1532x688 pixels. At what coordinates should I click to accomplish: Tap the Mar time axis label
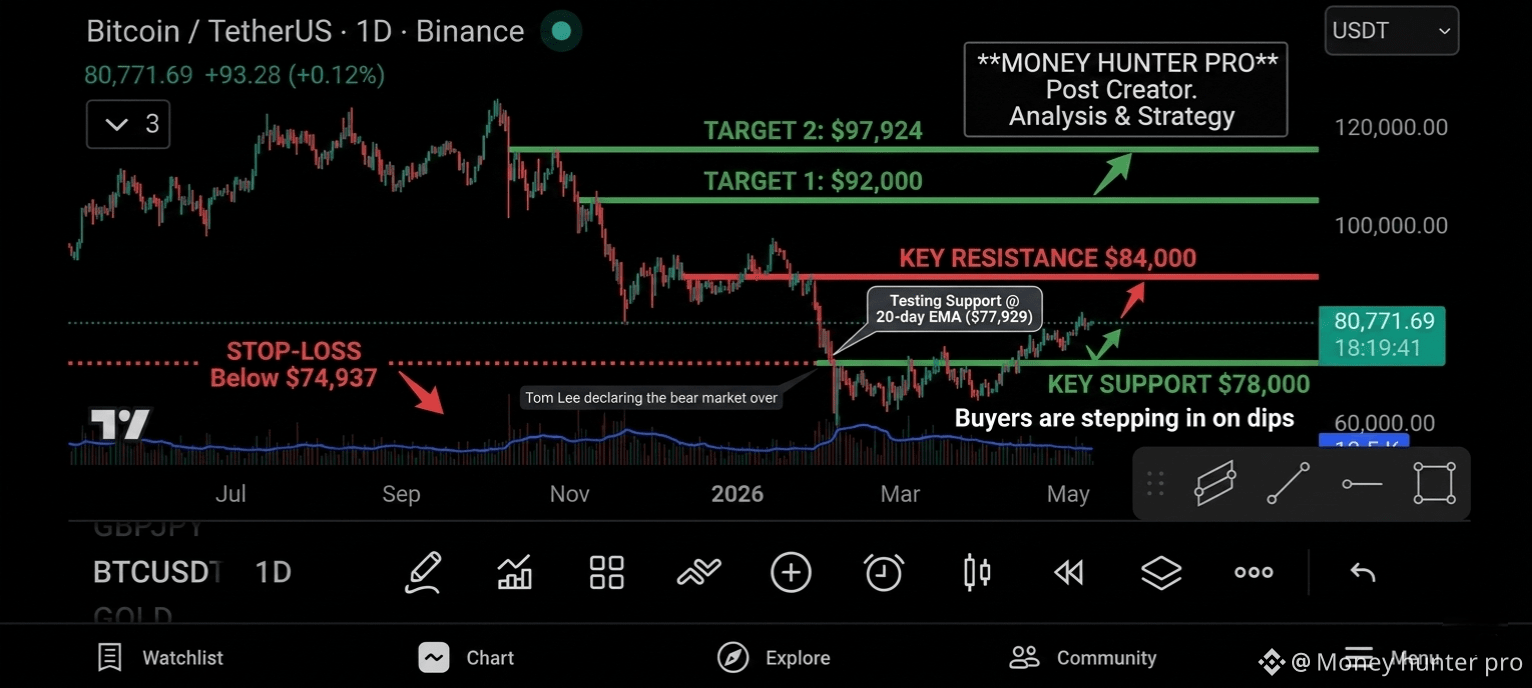(x=900, y=494)
